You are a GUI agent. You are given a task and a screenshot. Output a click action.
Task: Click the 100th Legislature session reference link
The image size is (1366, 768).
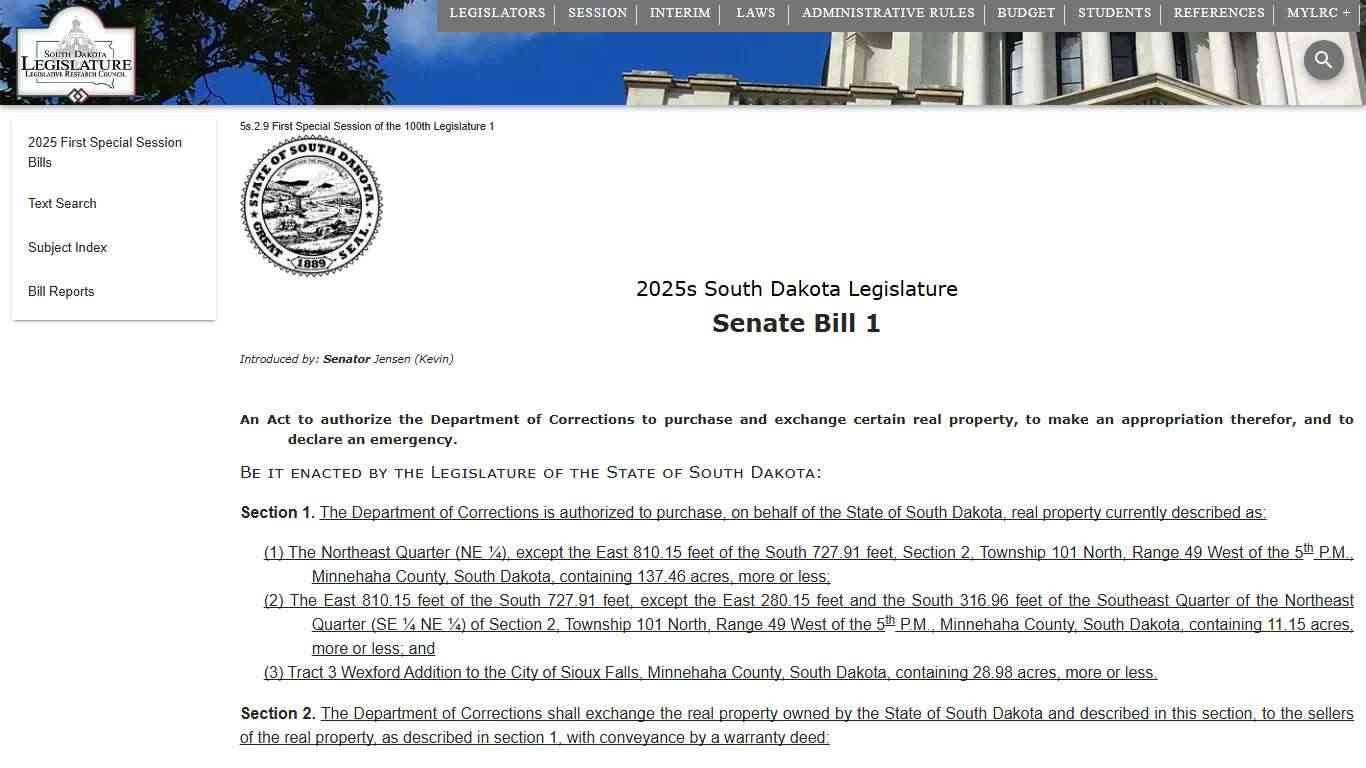366,126
